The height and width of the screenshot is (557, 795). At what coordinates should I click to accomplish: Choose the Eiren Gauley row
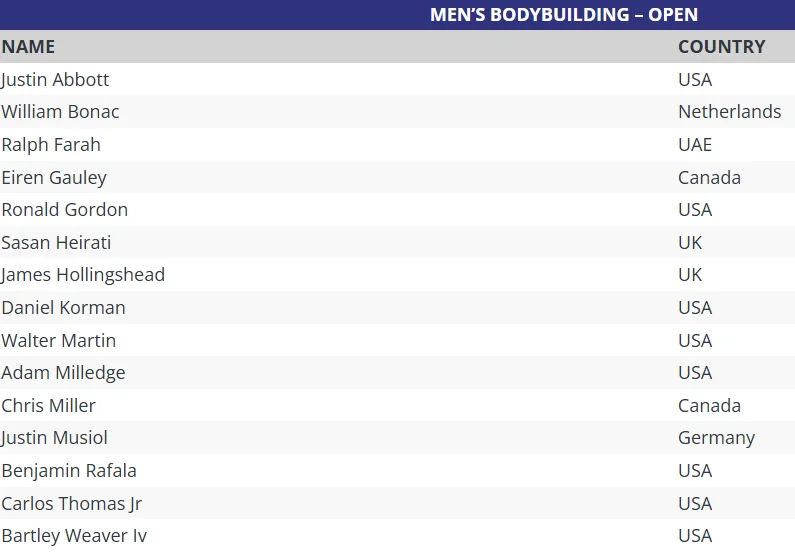point(54,178)
